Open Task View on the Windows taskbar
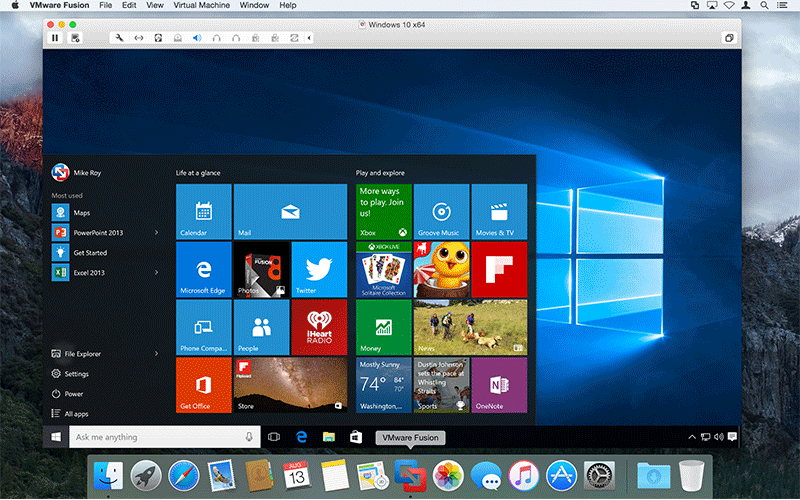Screen dimensions: 800x500 (274, 437)
